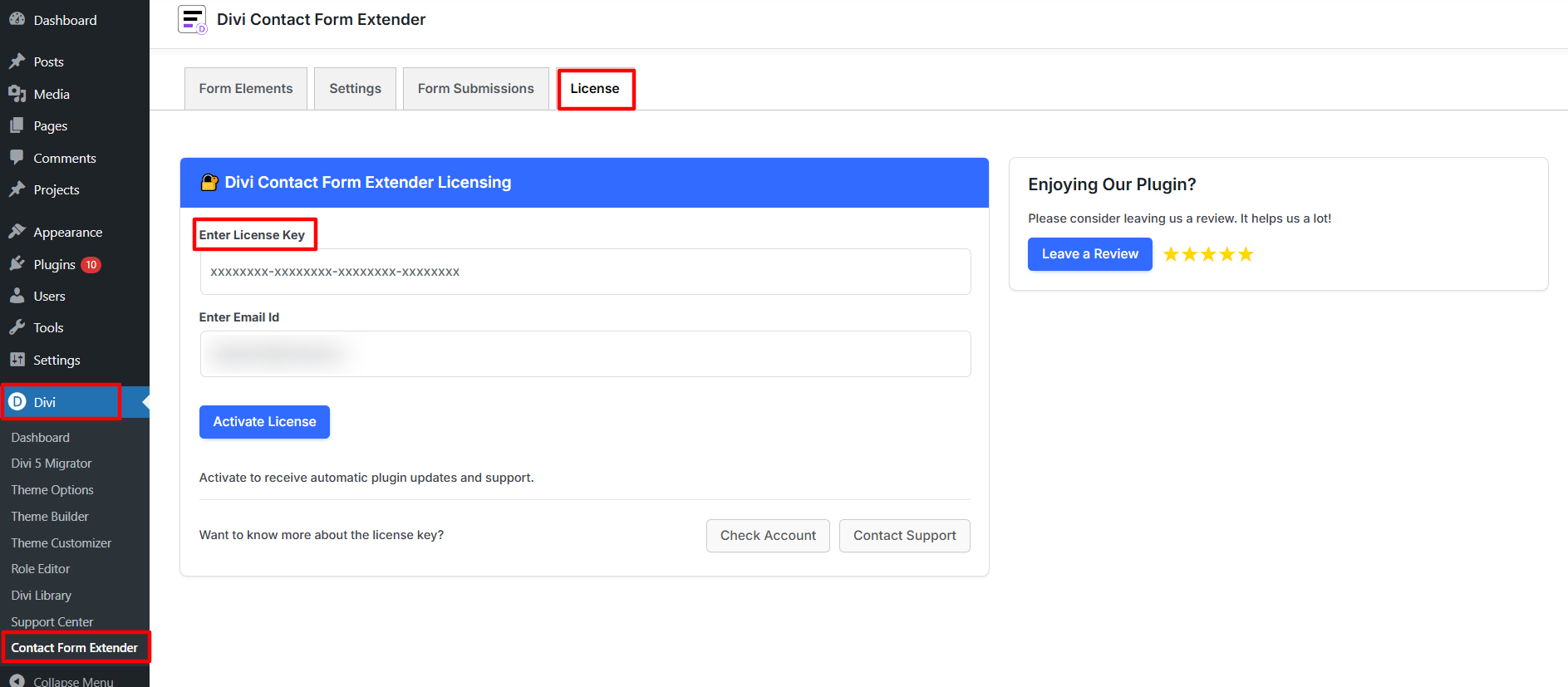Image resolution: width=1568 pixels, height=687 pixels.
Task: Click the Leave a Review button
Action: tap(1089, 254)
